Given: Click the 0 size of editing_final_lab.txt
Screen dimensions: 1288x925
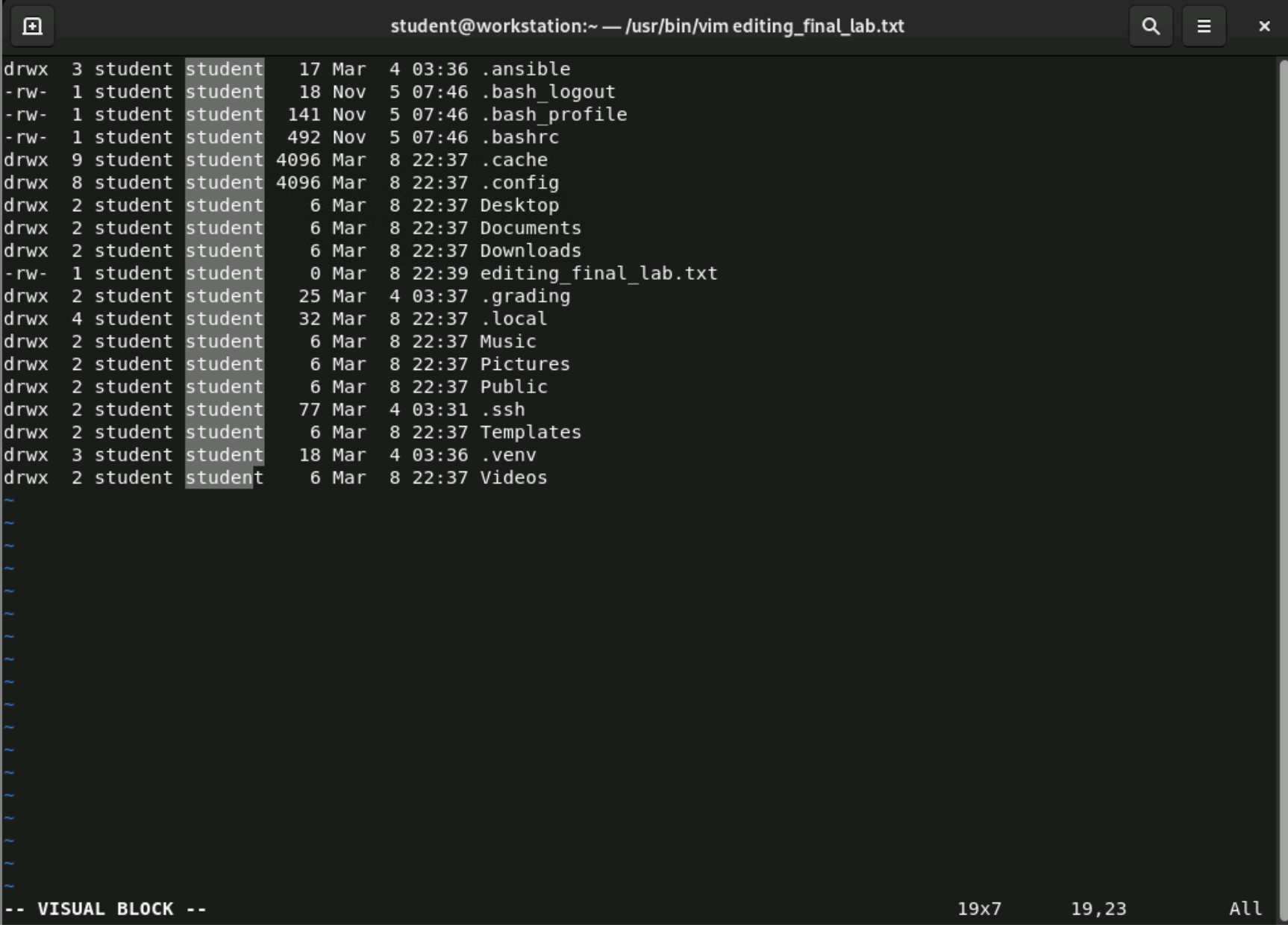Looking at the screenshot, I should point(316,274).
